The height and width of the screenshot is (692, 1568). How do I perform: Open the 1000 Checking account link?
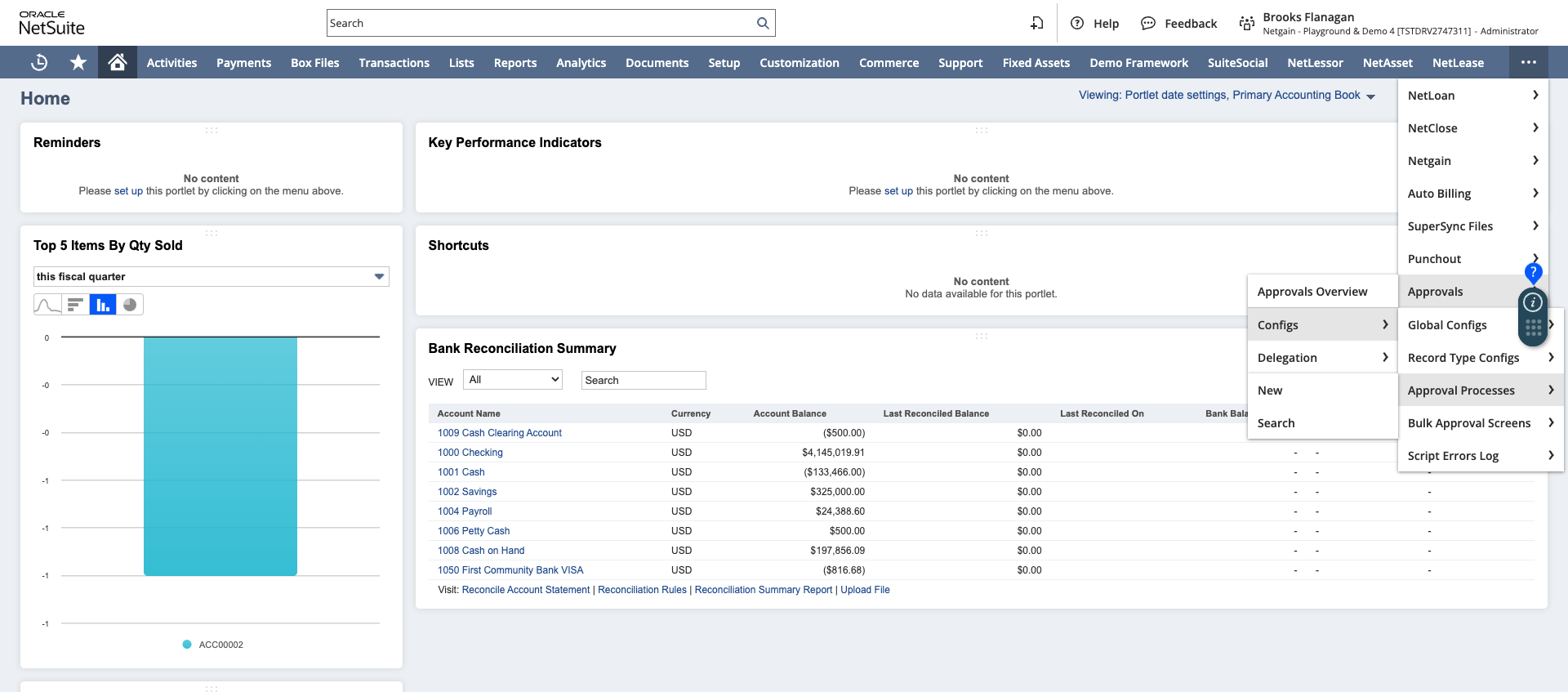pyautogui.click(x=470, y=453)
